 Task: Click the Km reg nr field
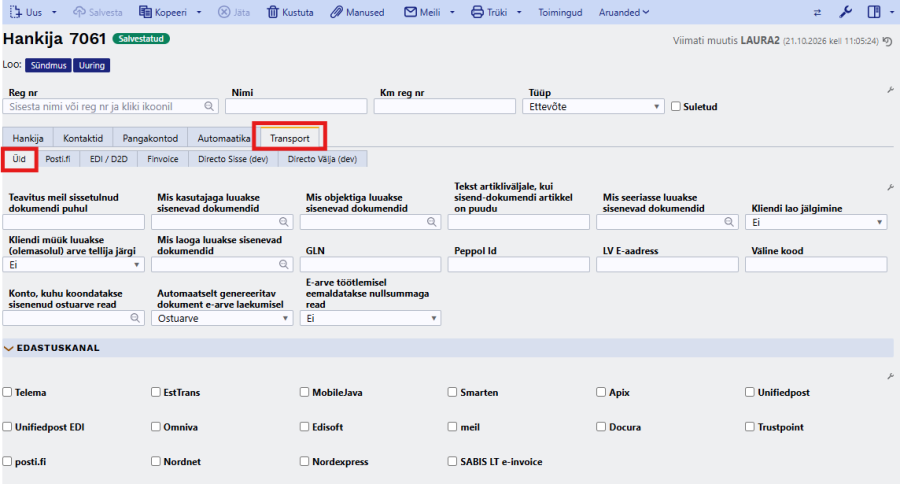(x=445, y=106)
